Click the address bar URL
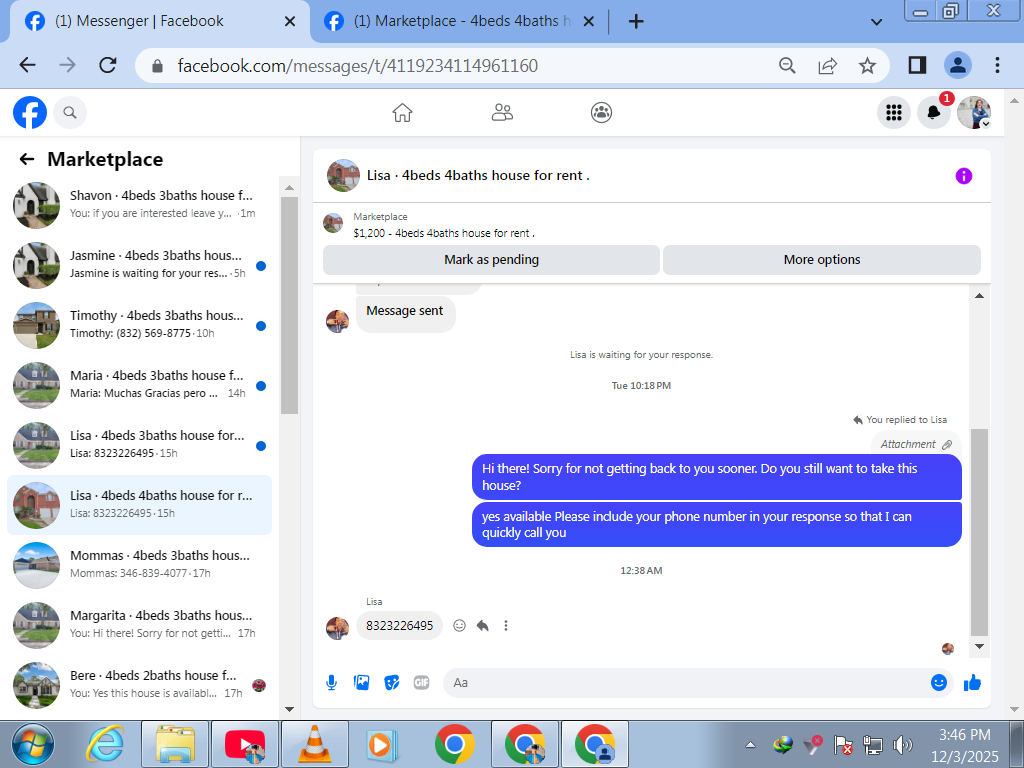The height and width of the screenshot is (768, 1024). point(357,66)
